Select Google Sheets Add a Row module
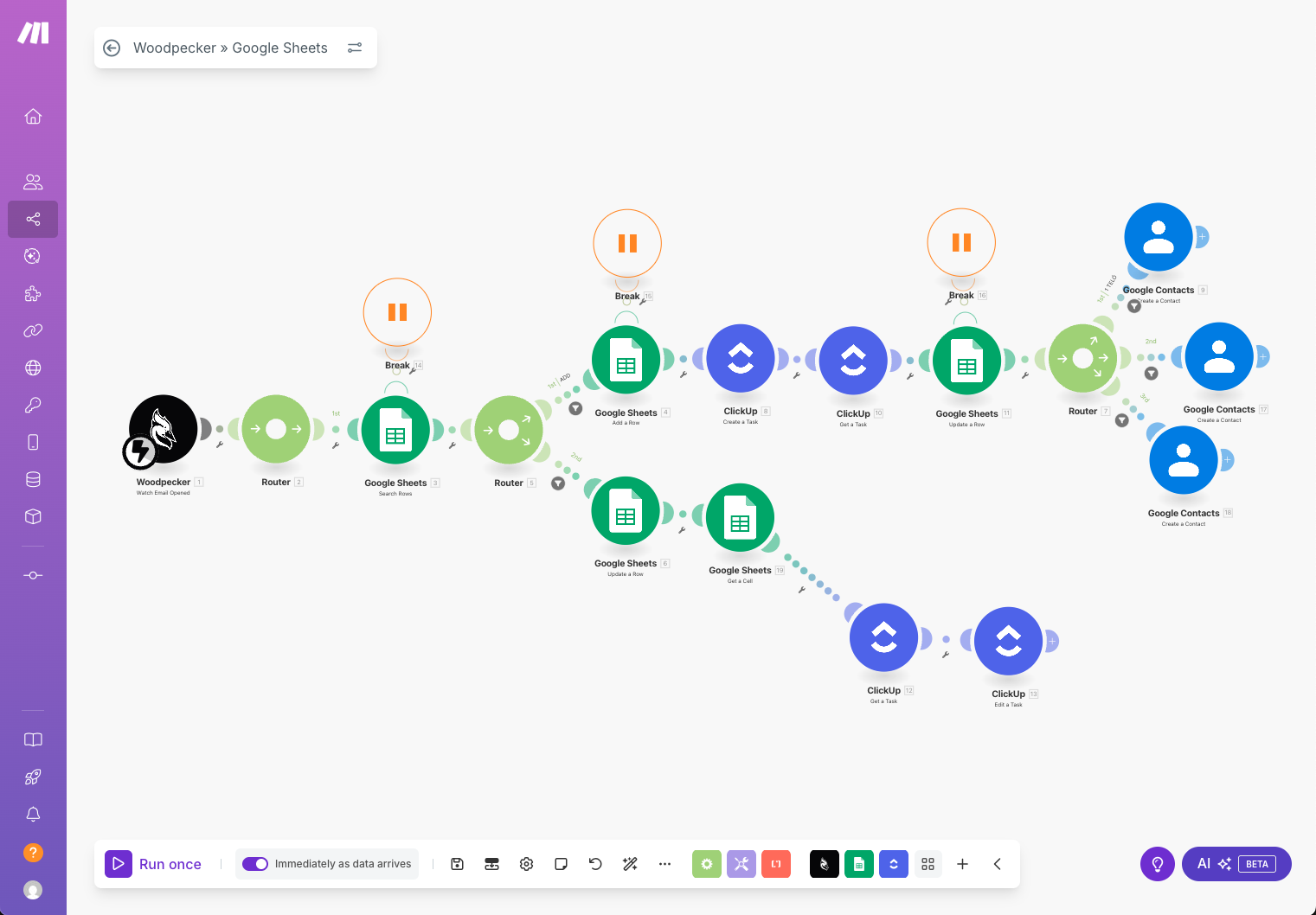 pos(626,360)
